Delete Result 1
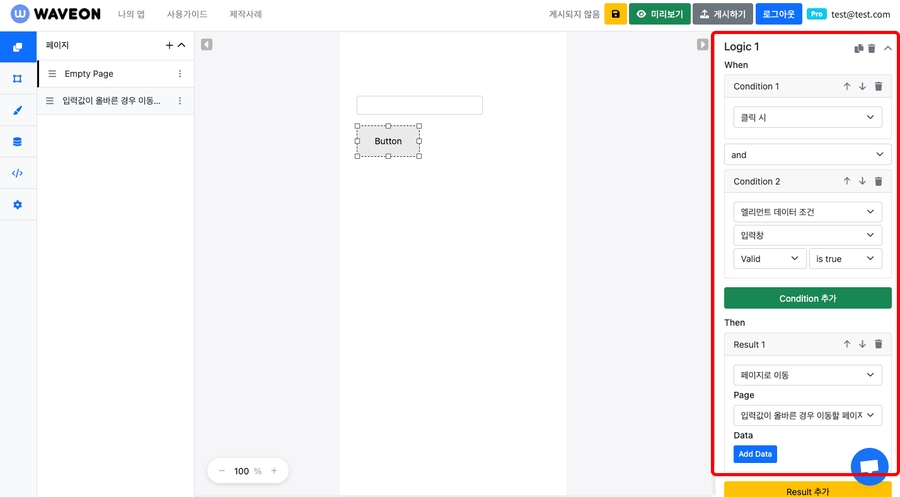The width and height of the screenshot is (900, 497). (x=878, y=344)
